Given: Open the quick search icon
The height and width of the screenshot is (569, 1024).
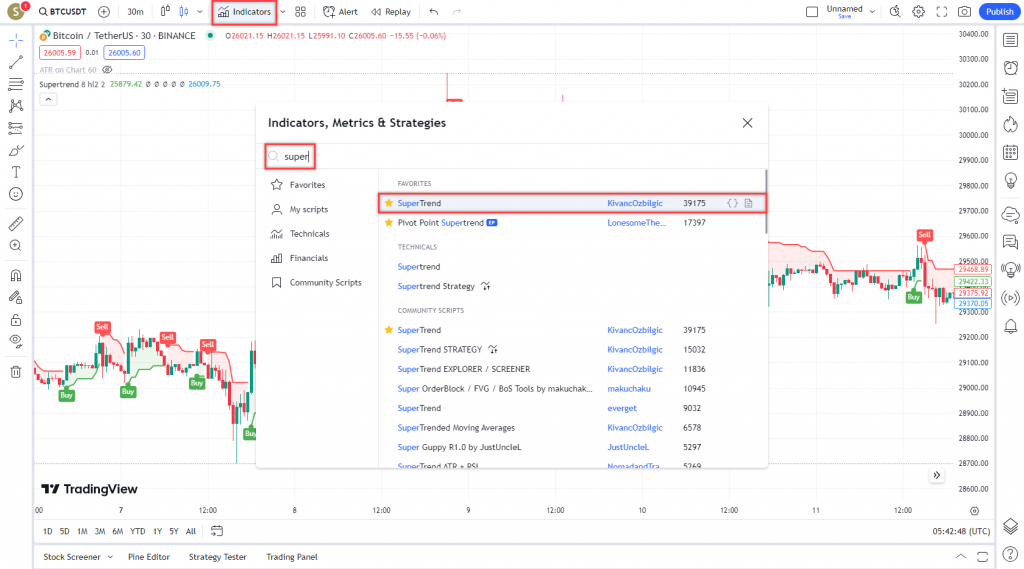Looking at the screenshot, I should (x=895, y=12).
